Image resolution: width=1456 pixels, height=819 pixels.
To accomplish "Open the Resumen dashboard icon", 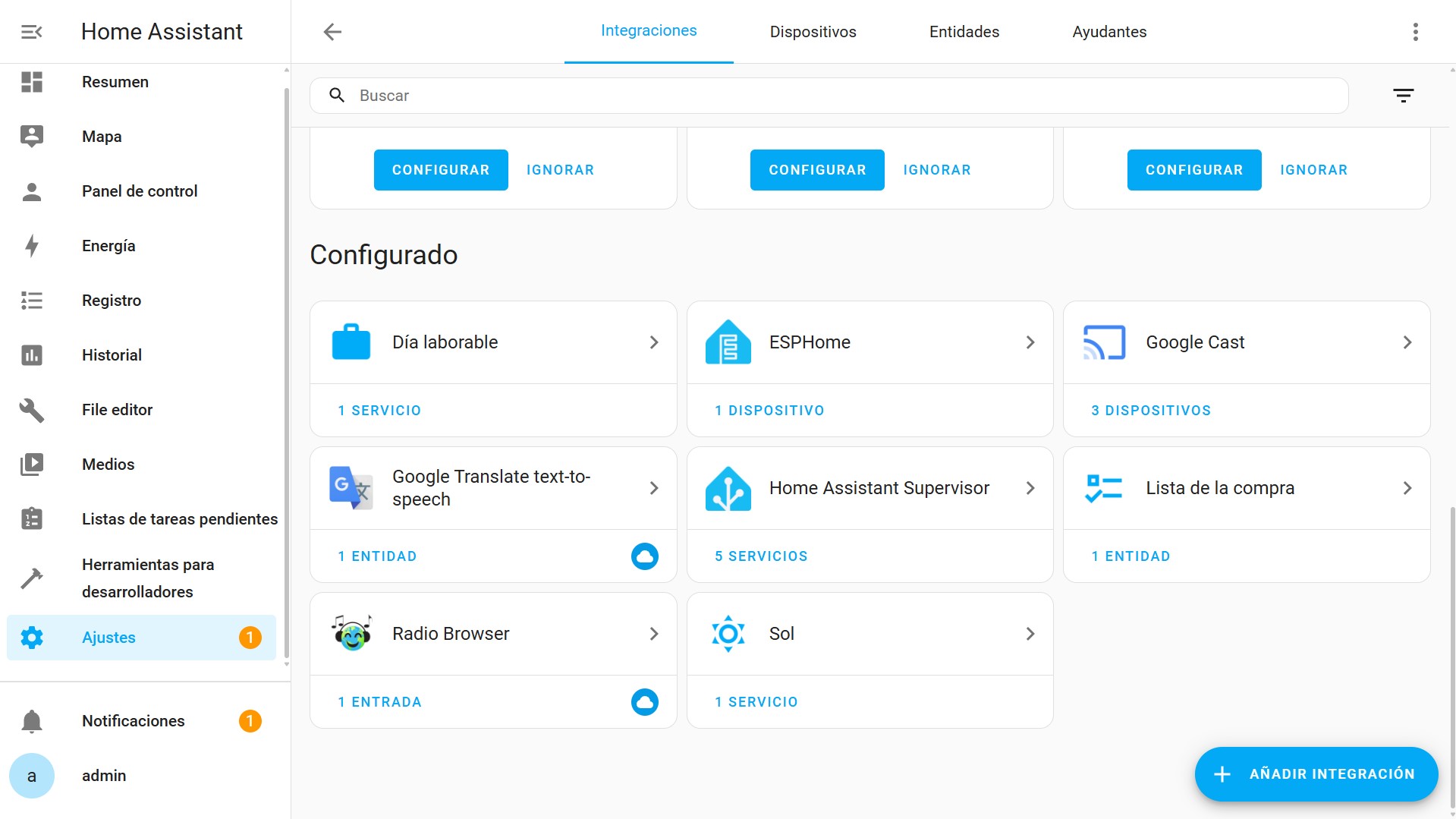I will coord(31,82).
